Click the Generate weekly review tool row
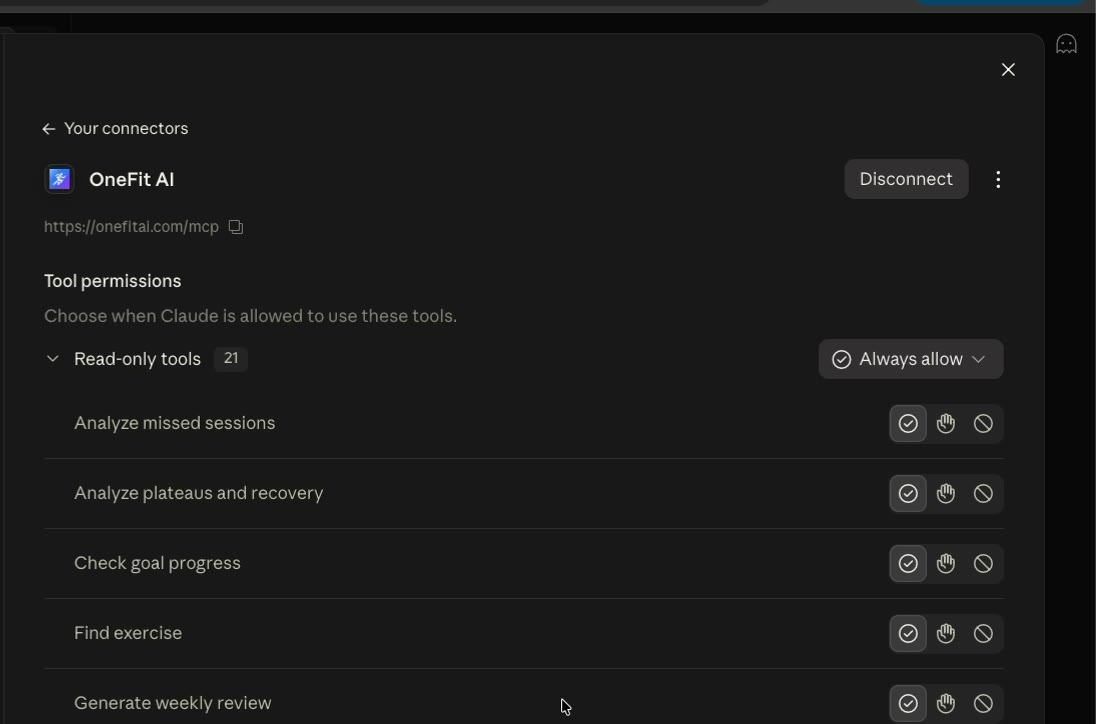This screenshot has width=1096, height=724. point(524,703)
